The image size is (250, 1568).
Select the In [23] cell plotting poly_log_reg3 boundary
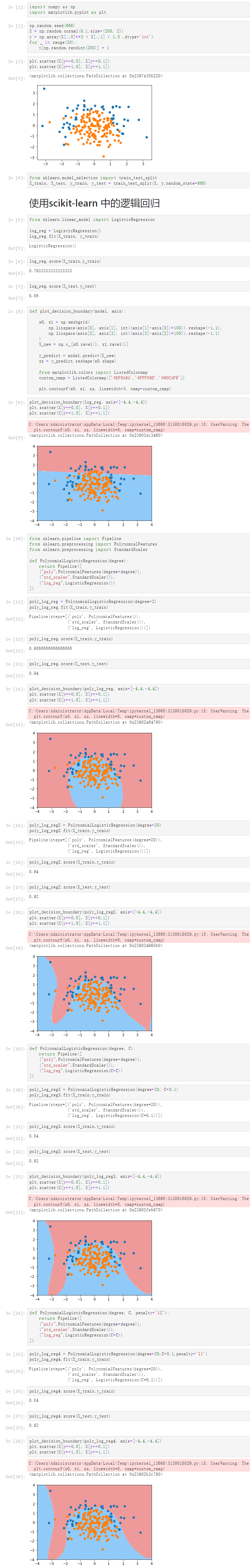[139, 1182]
